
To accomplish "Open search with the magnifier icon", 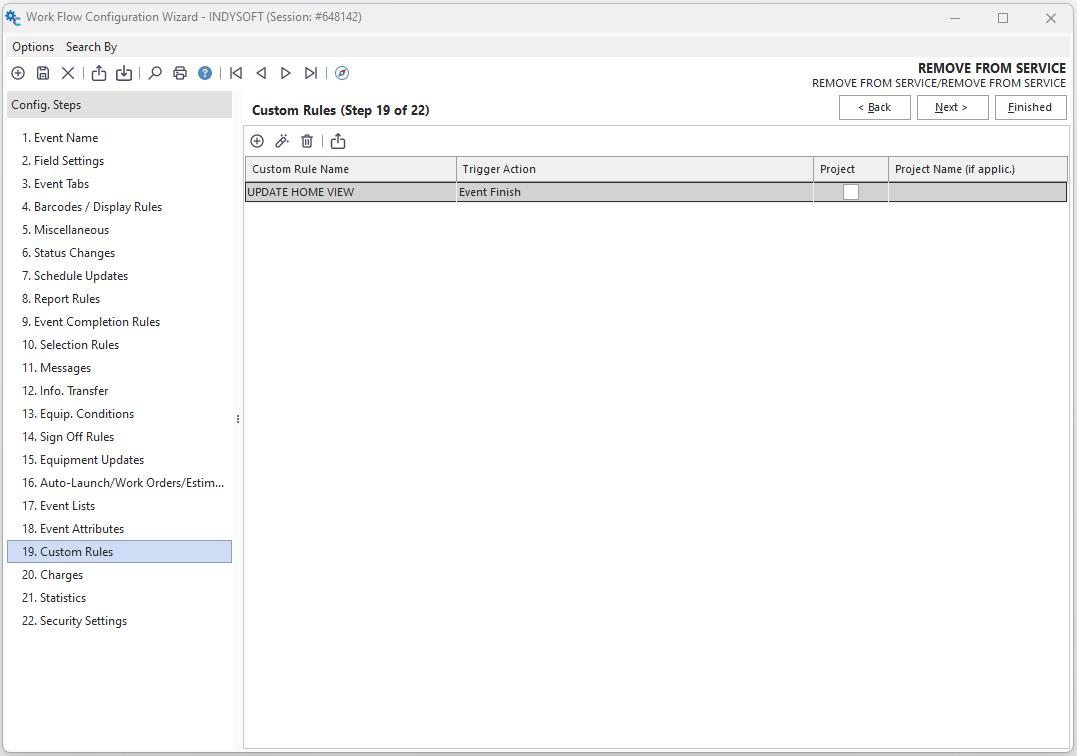I will pyautogui.click(x=155, y=73).
